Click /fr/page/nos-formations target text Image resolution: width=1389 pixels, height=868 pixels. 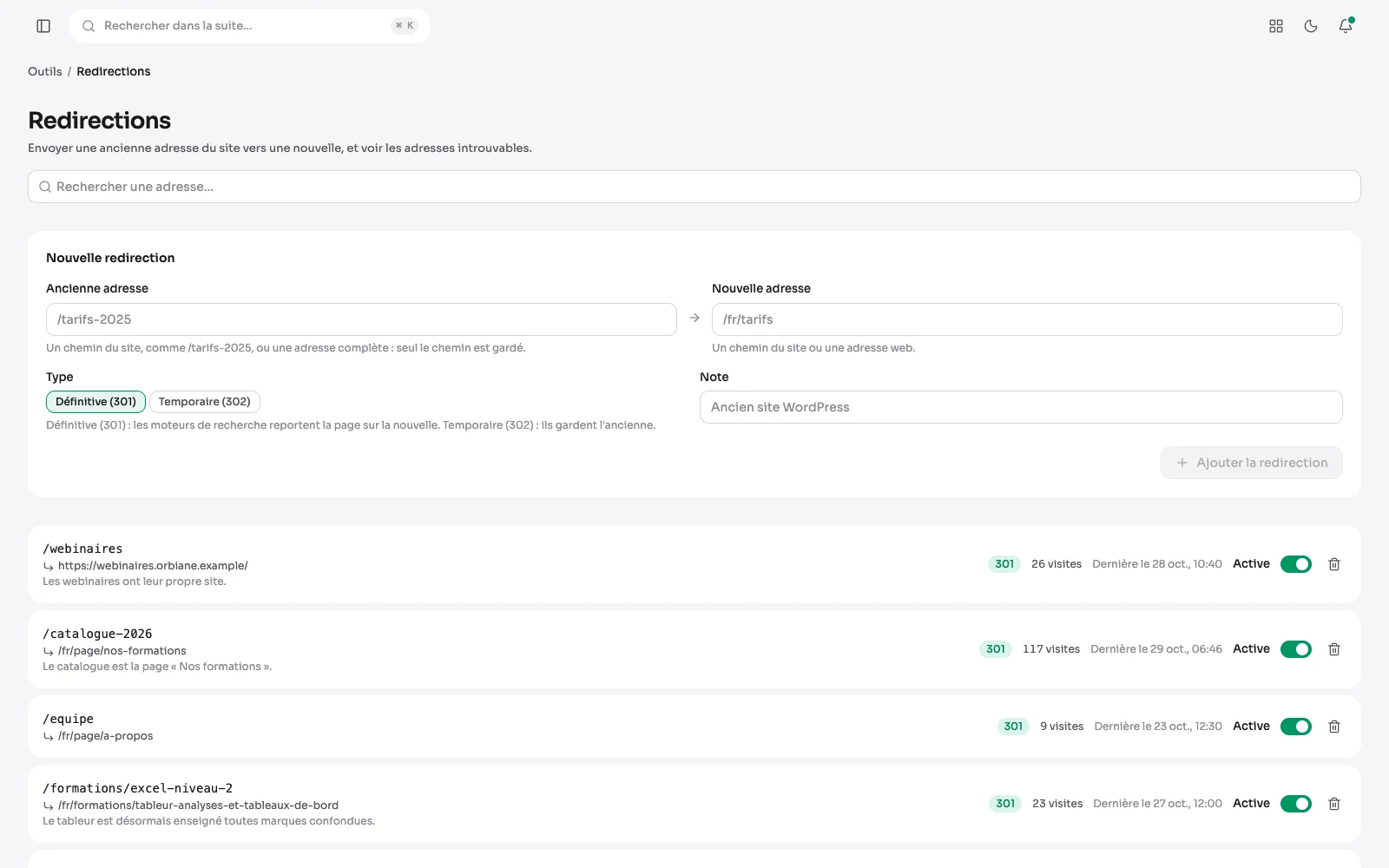pyautogui.click(x=122, y=651)
